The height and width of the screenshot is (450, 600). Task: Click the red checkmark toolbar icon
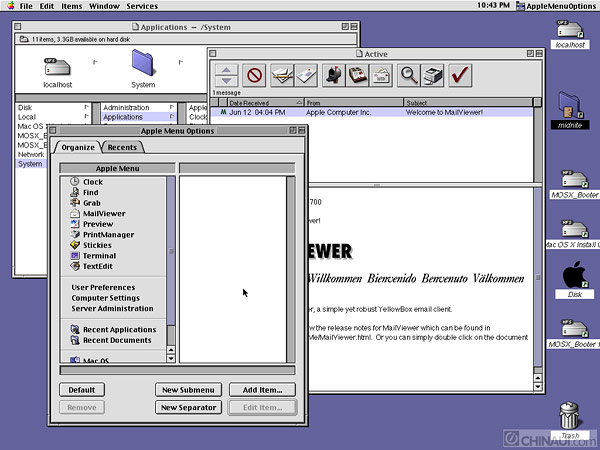[x=460, y=74]
